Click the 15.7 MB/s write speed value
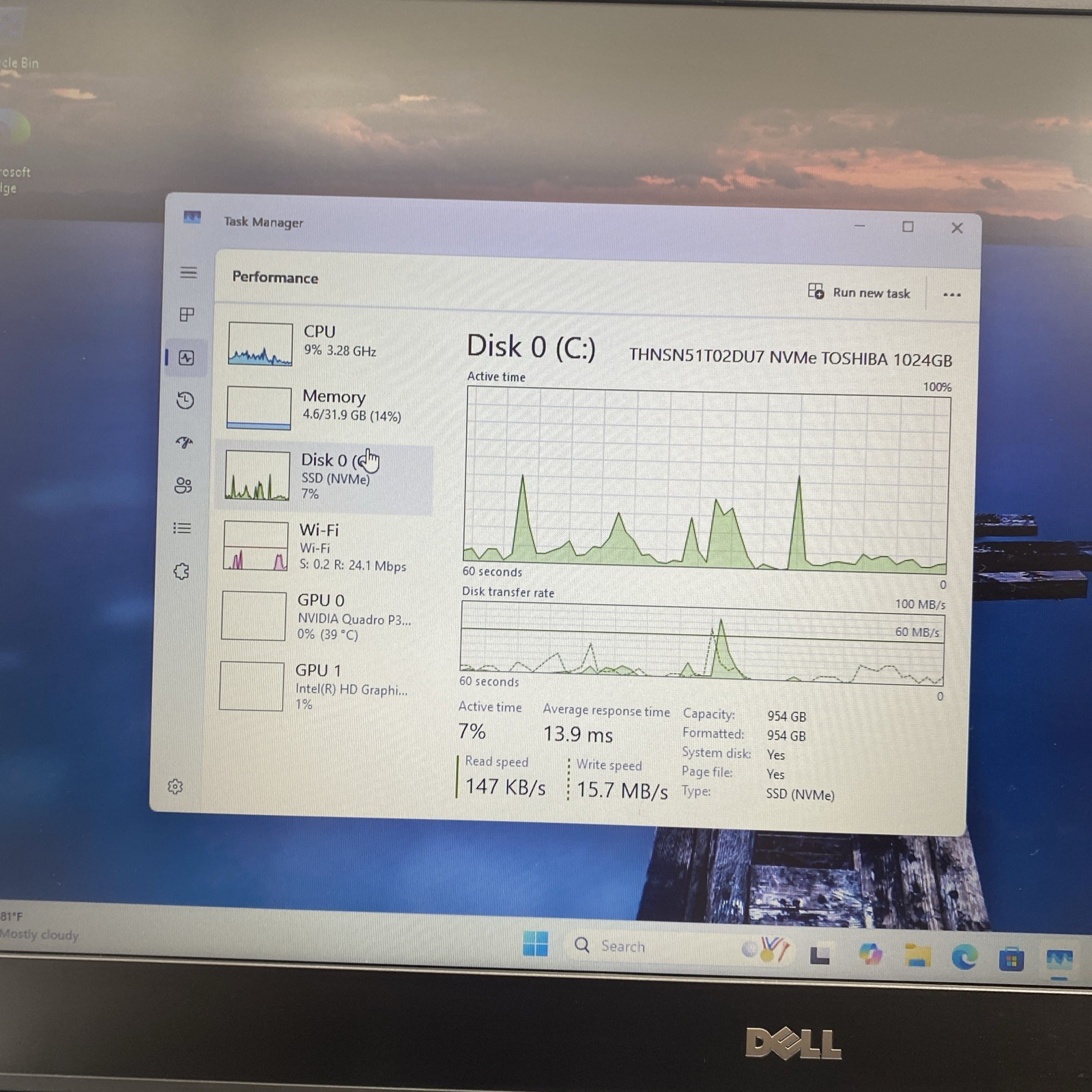The height and width of the screenshot is (1092, 1092). tap(622, 790)
